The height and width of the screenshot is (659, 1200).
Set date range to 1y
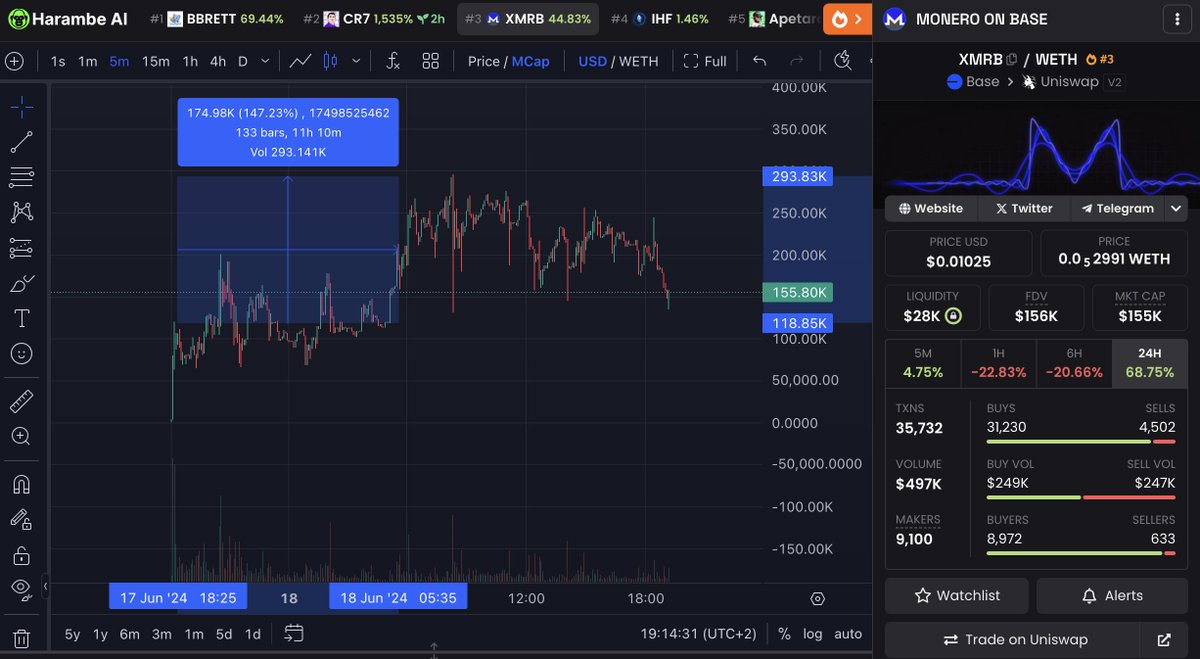[x=100, y=634]
